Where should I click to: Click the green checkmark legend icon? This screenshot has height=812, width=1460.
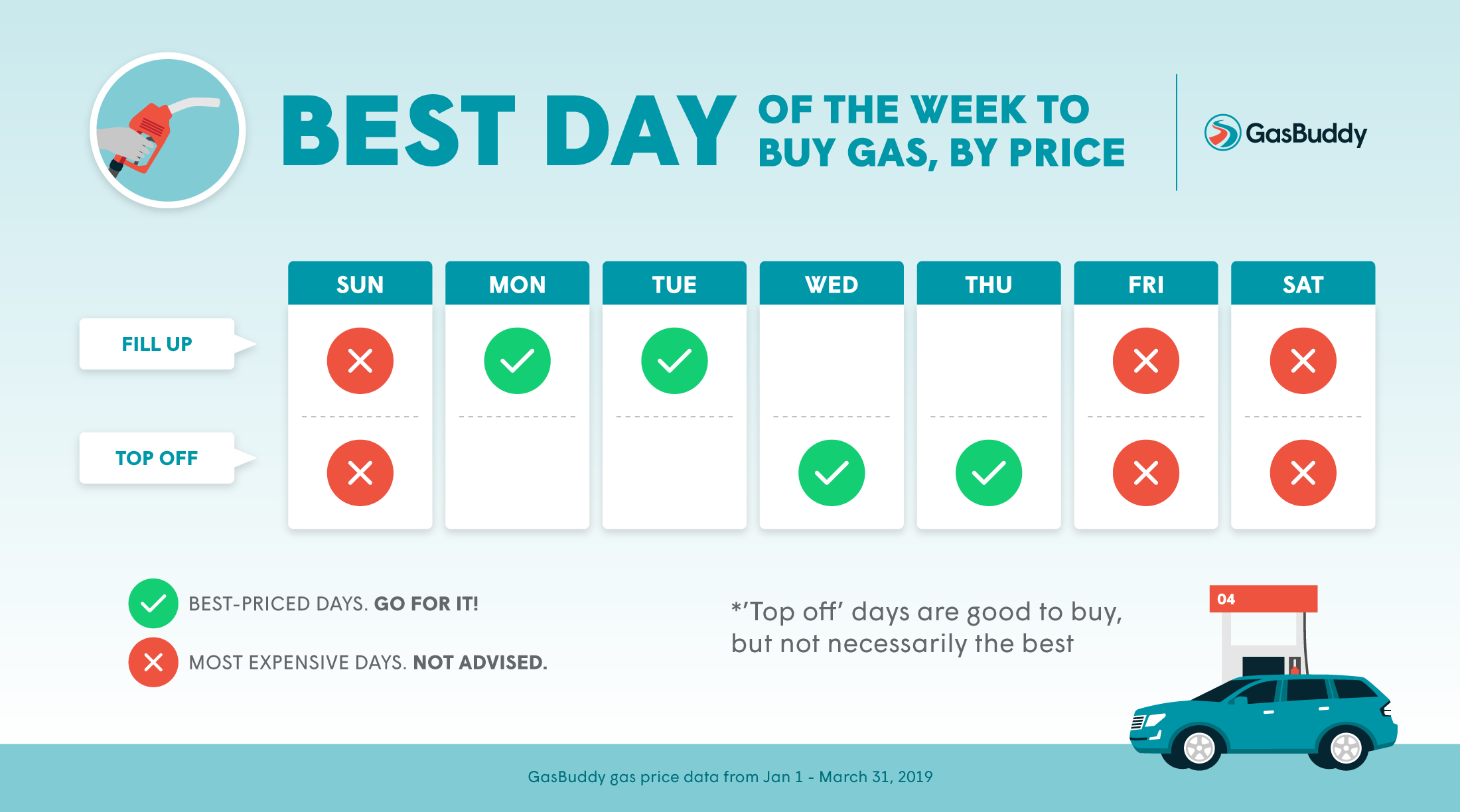point(153,604)
